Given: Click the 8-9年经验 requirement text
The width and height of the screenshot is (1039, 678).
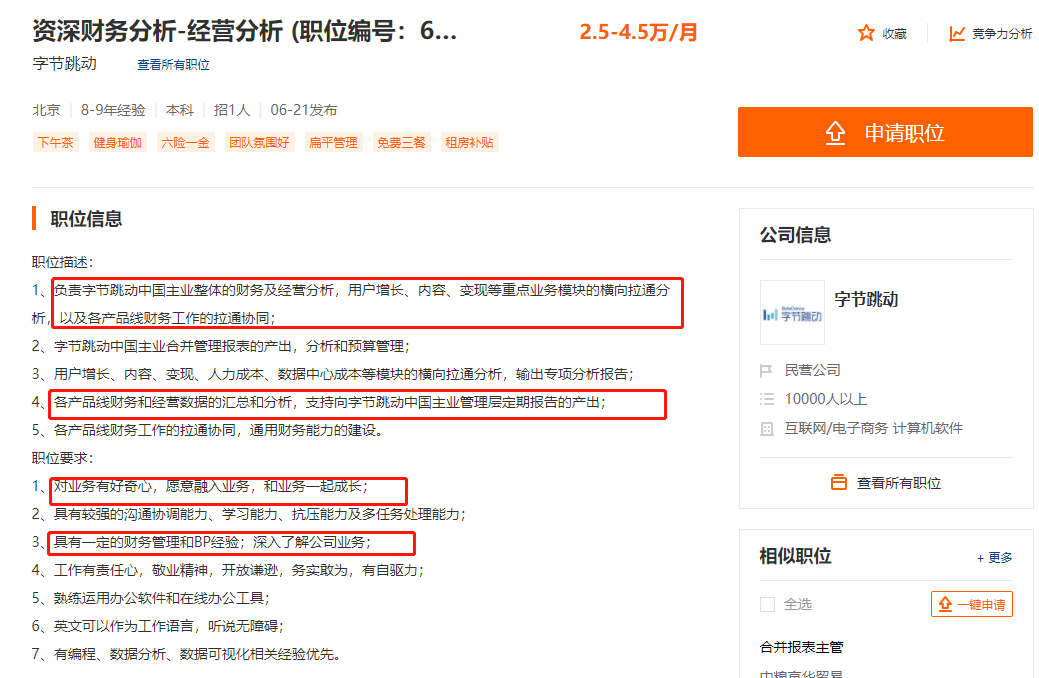Looking at the screenshot, I should point(113,110).
